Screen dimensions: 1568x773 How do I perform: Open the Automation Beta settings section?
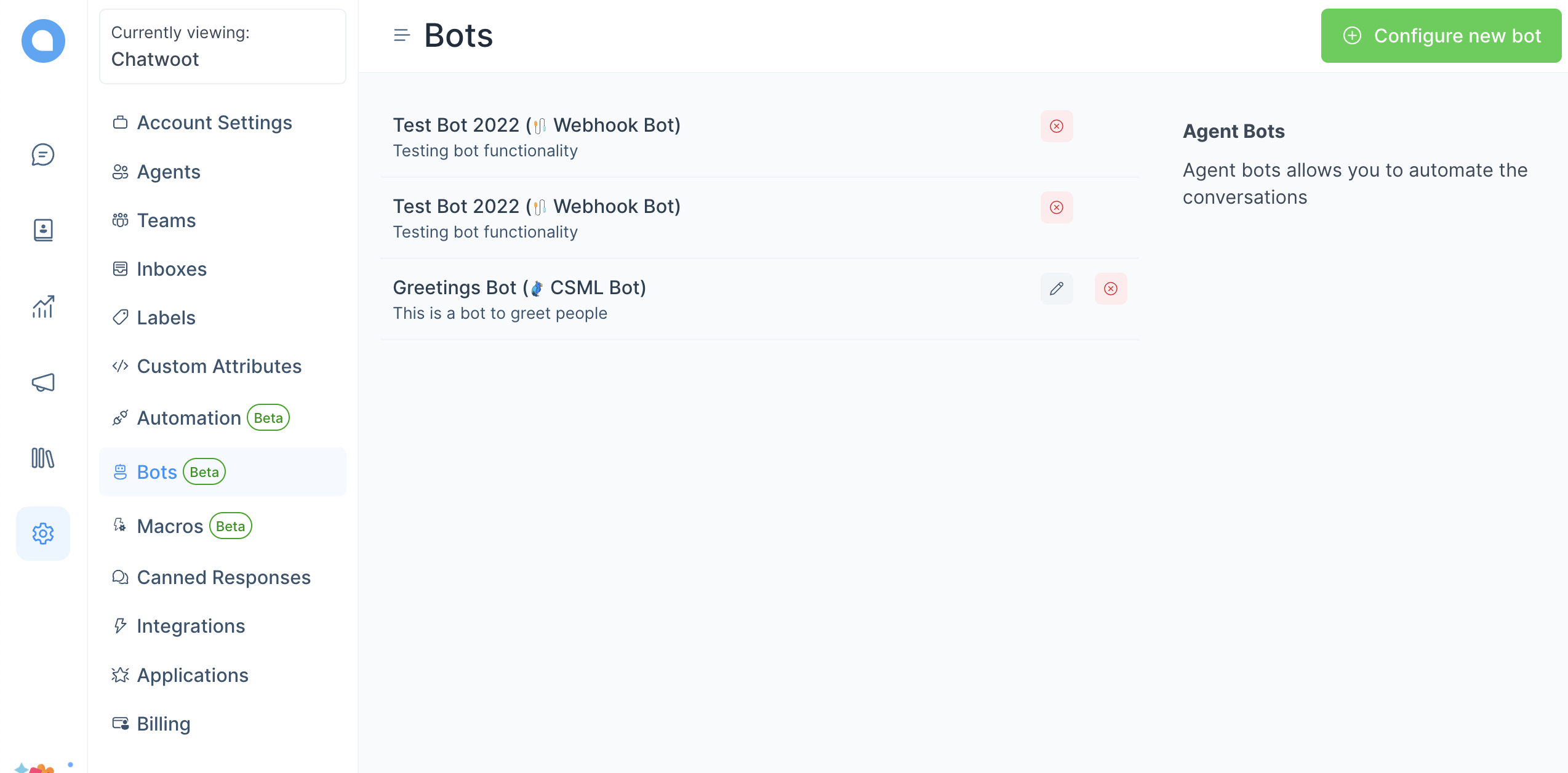point(189,417)
